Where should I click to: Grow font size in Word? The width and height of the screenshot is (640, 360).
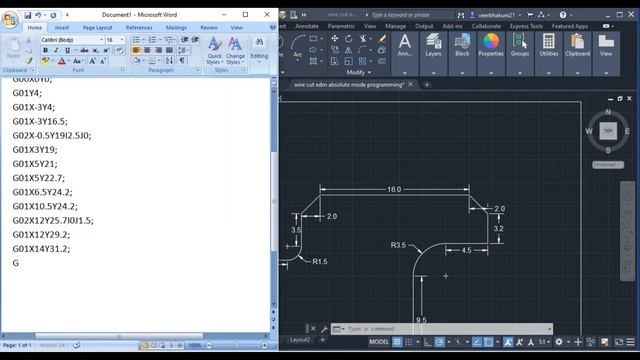(93, 61)
